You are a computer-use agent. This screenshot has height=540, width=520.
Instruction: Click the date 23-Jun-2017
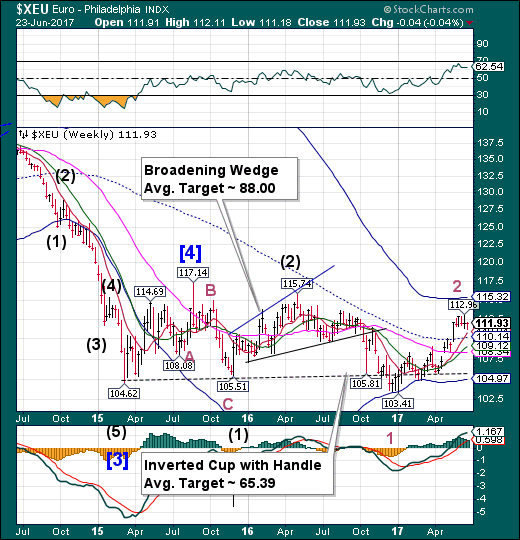(45, 23)
